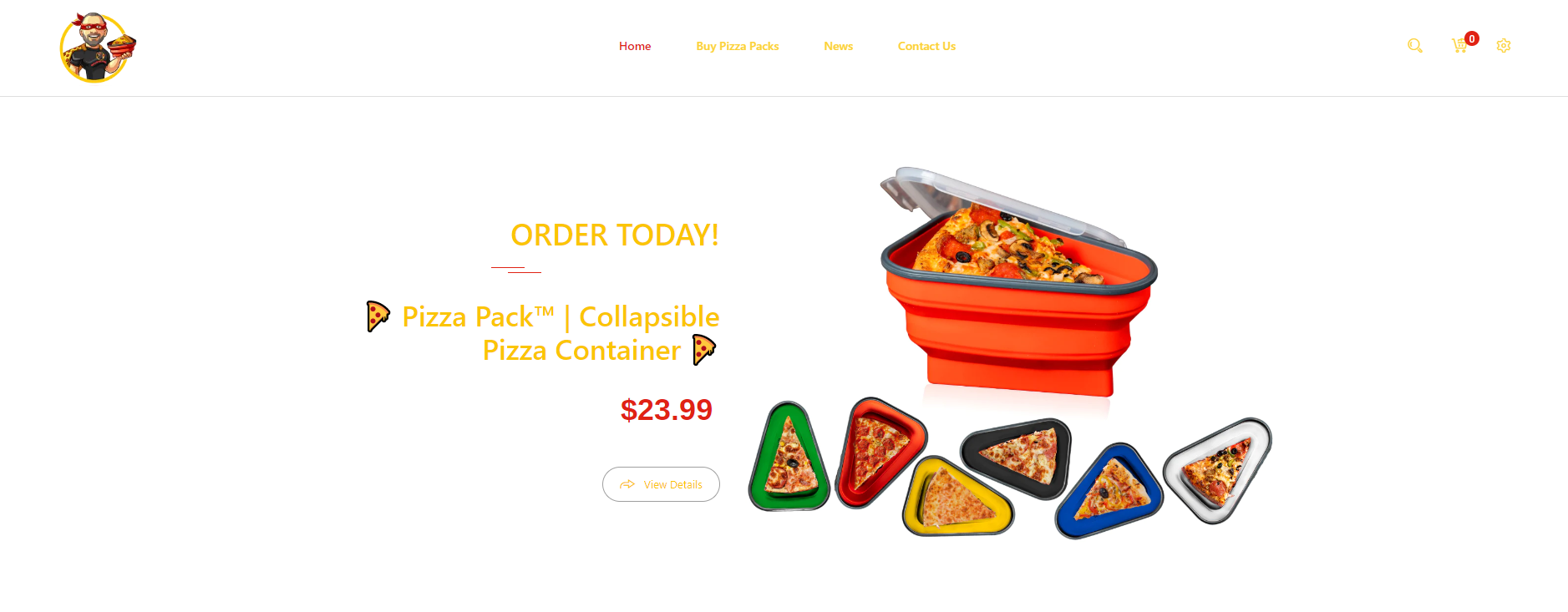Click pizza slice emoji after Pizza Container
Screen dimensions: 1568x612
point(704,350)
